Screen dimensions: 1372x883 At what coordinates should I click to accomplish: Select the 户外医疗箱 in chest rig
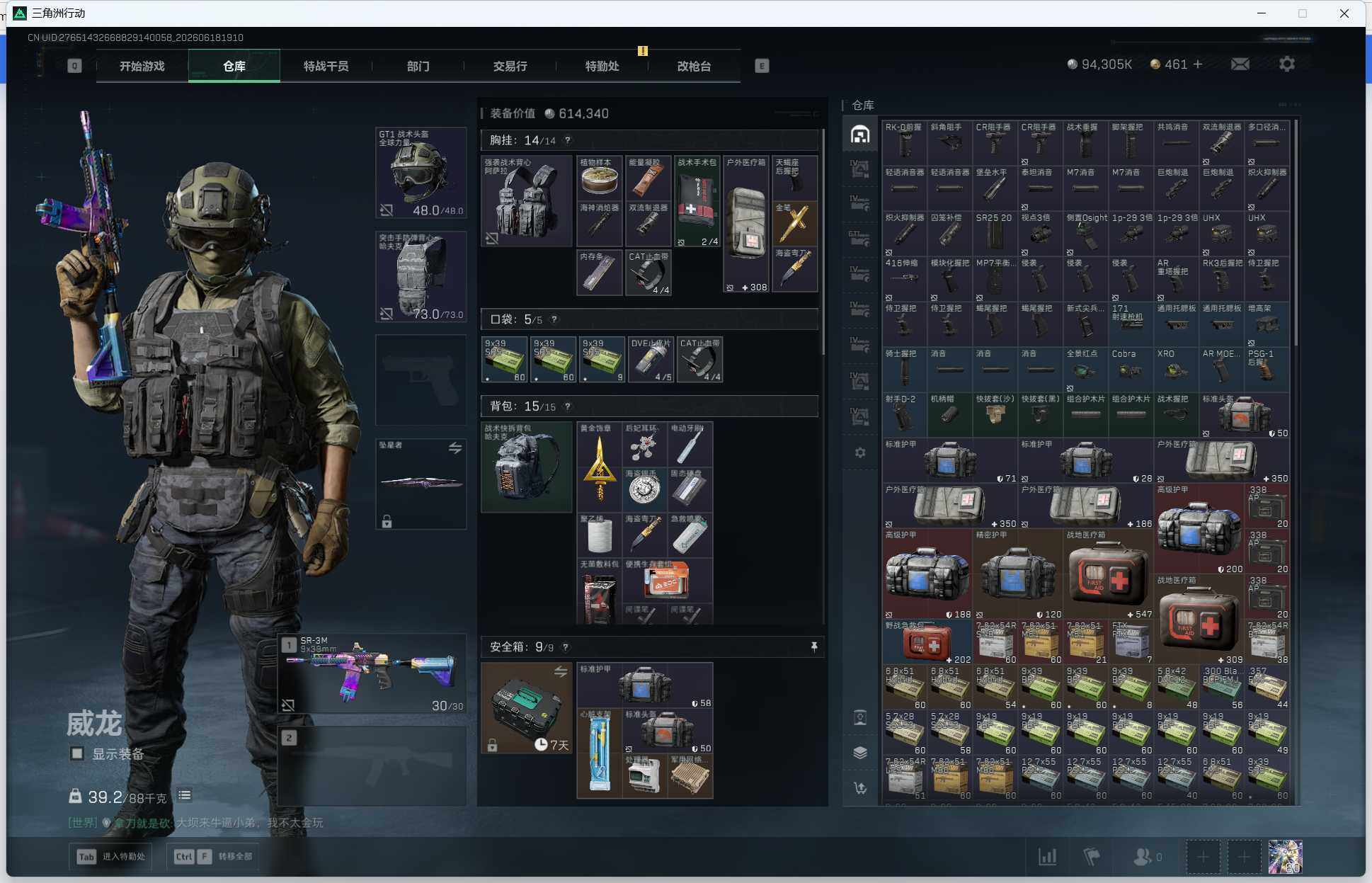[x=746, y=224]
